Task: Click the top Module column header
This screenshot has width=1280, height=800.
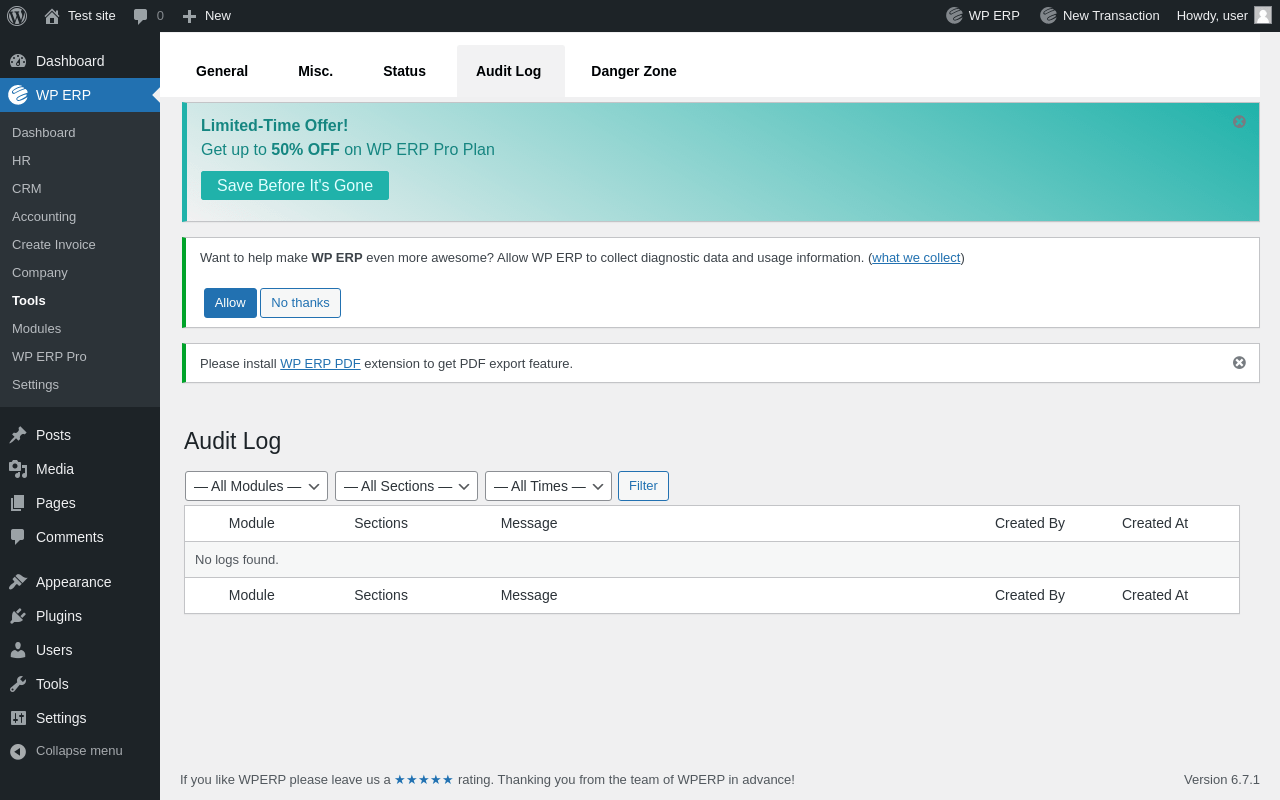Action: click(252, 523)
